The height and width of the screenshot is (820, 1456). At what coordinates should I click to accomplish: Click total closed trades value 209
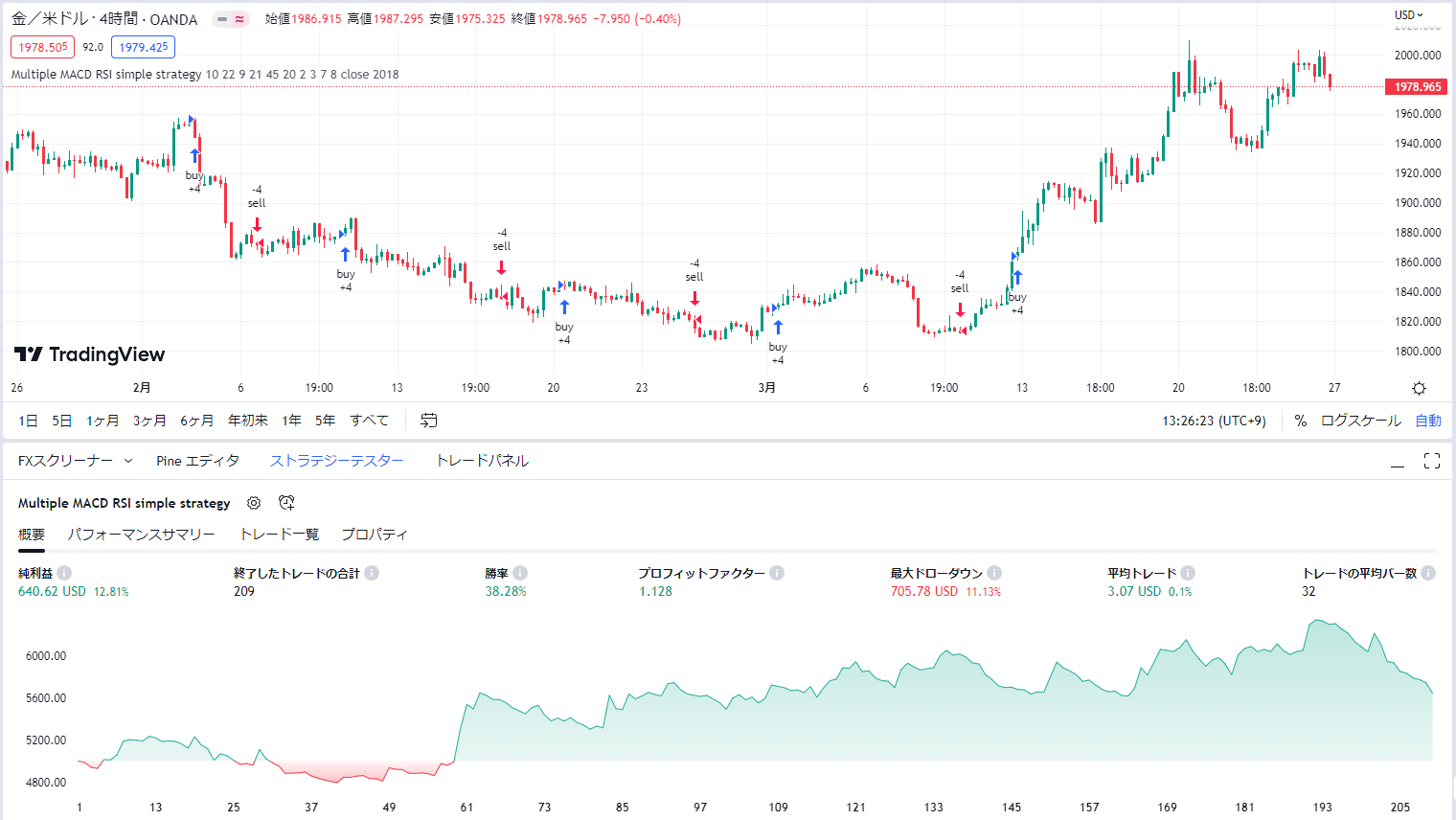coord(244,591)
